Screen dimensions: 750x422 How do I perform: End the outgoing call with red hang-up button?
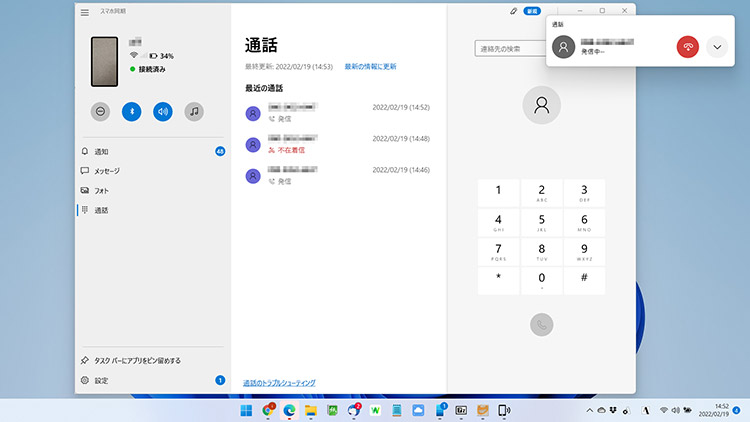pyautogui.click(x=688, y=47)
